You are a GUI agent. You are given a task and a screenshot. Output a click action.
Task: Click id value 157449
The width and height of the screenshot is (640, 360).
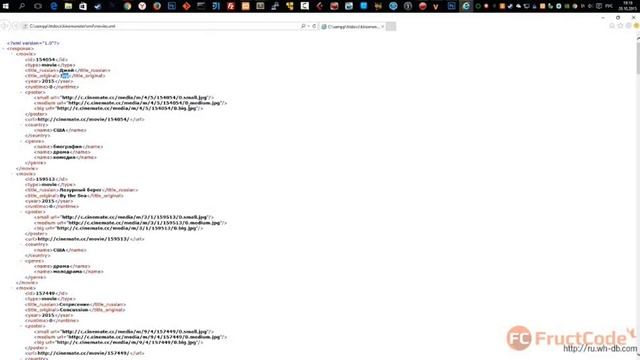tap(45, 293)
